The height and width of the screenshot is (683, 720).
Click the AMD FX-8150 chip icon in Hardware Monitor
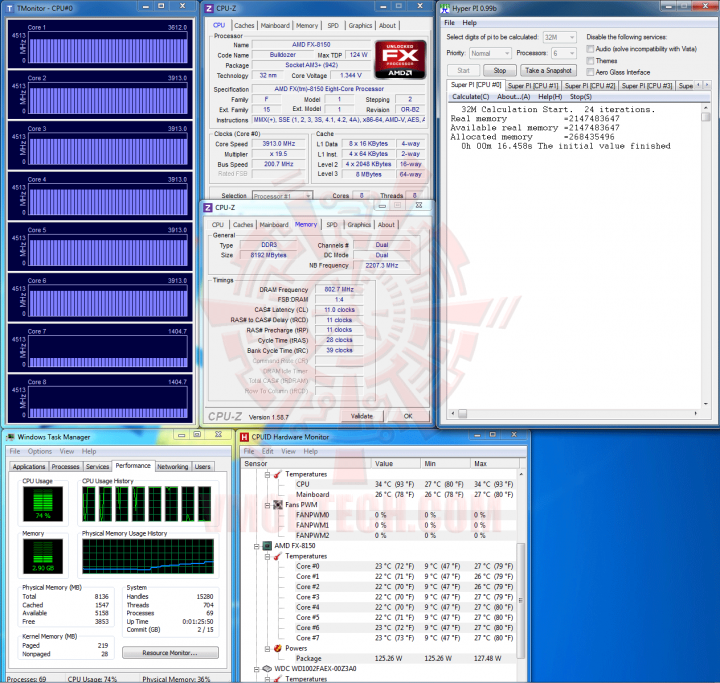tap(267, 546)
